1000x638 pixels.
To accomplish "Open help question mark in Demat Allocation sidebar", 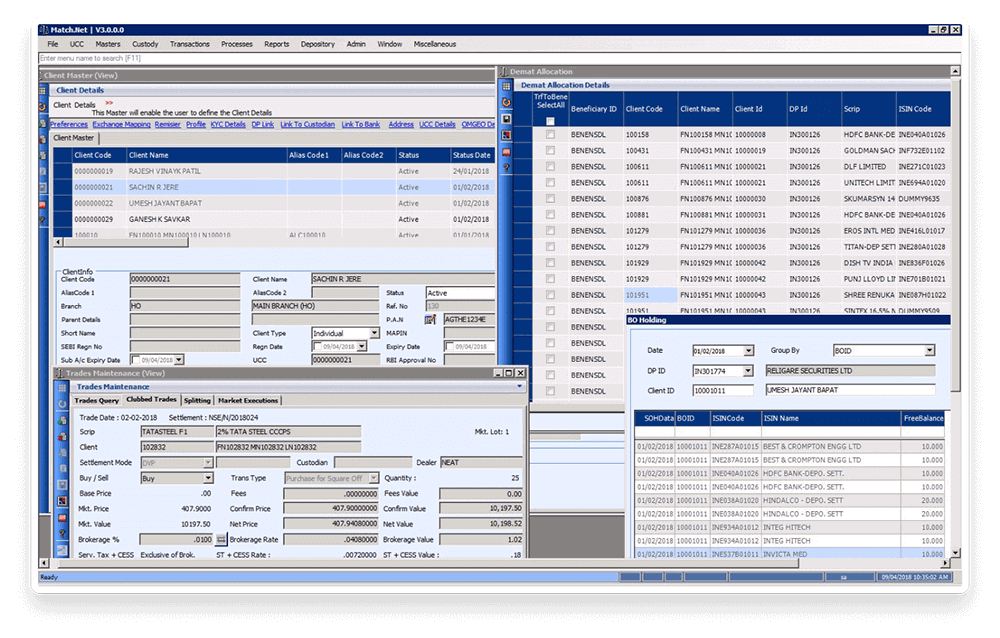I will (x=506, y=168).
